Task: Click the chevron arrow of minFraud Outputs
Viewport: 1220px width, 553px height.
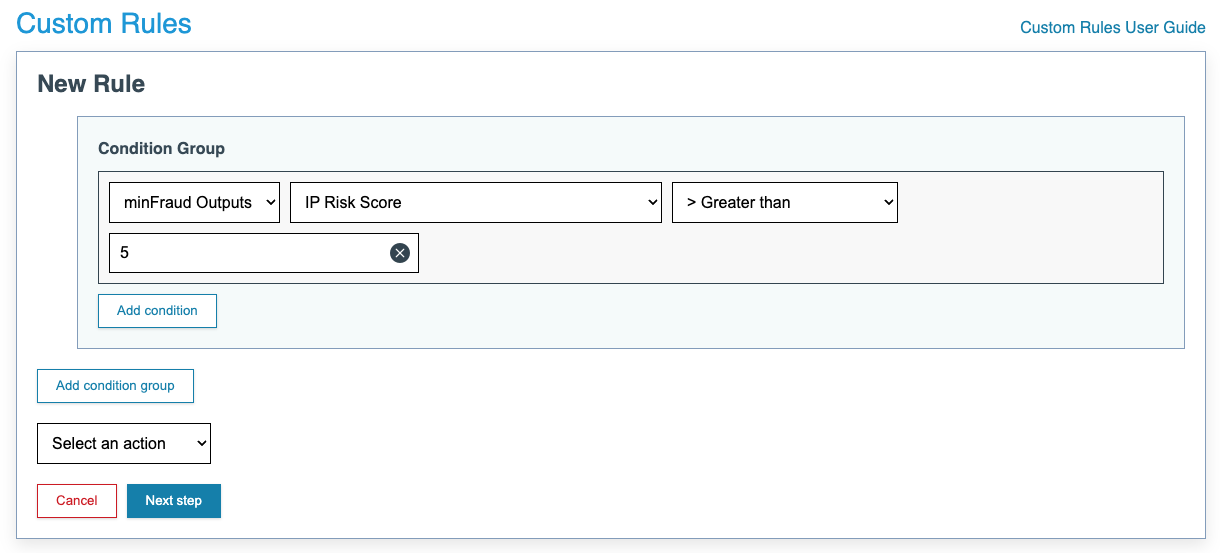Action: 270,202
